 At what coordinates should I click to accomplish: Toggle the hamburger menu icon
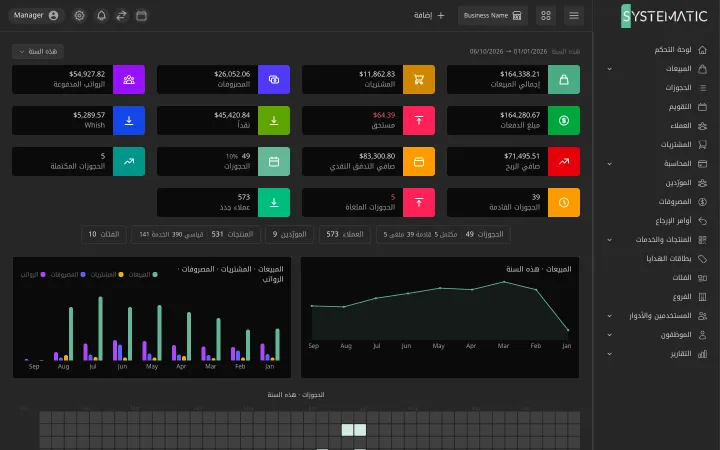point(574,16)
